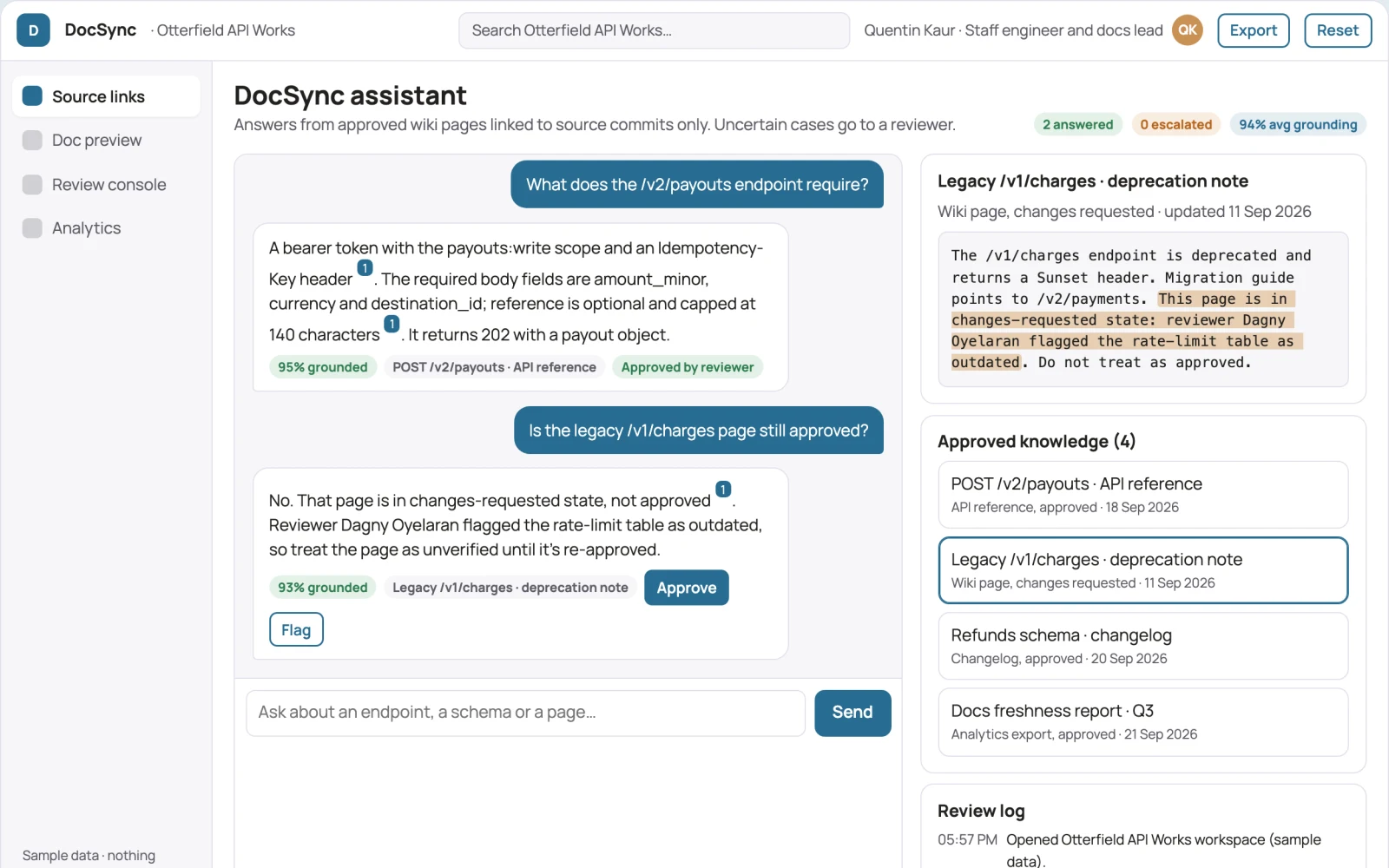Click 'Wiki page, changes requested · updated 11 Sep 2026'
1389x868 pixels.
[x=1124, y=212]
